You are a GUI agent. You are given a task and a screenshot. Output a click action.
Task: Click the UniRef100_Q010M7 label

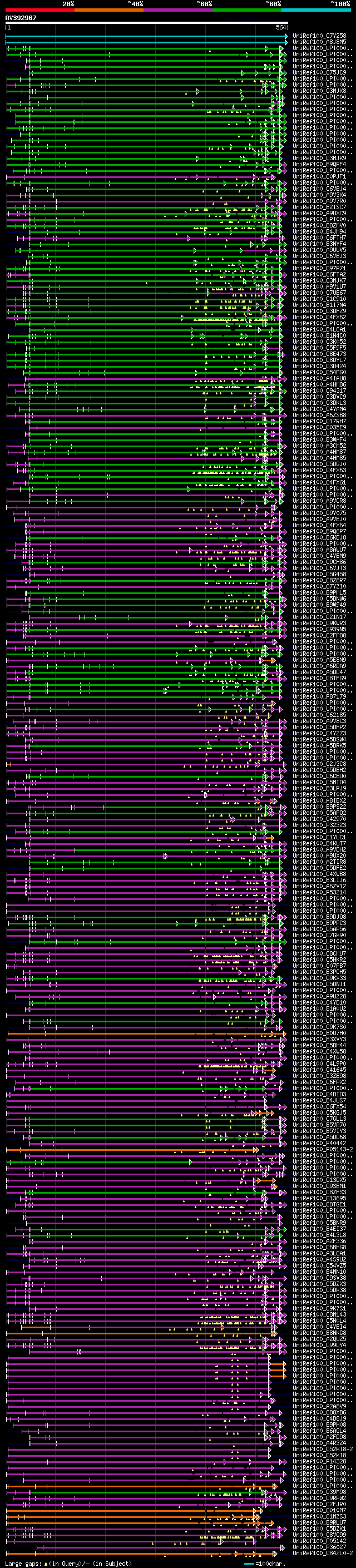coord(319,1510)
